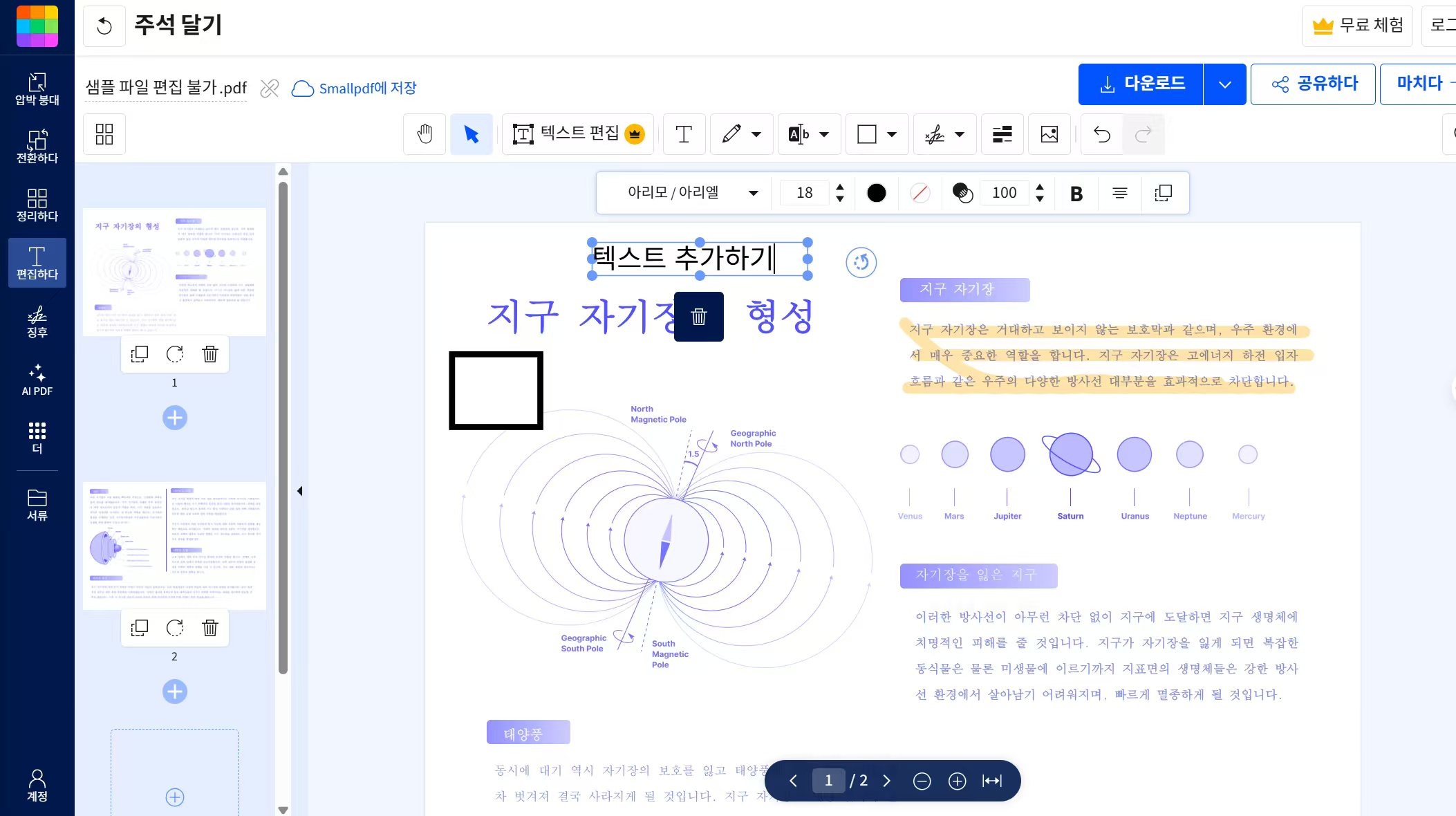Delete the selected text box with trash button

tap(699, 317)
